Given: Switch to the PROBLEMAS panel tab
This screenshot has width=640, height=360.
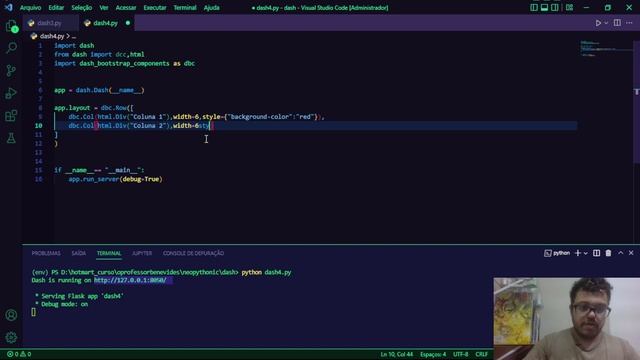Looking at the screenshot, I should pos(46,253).
